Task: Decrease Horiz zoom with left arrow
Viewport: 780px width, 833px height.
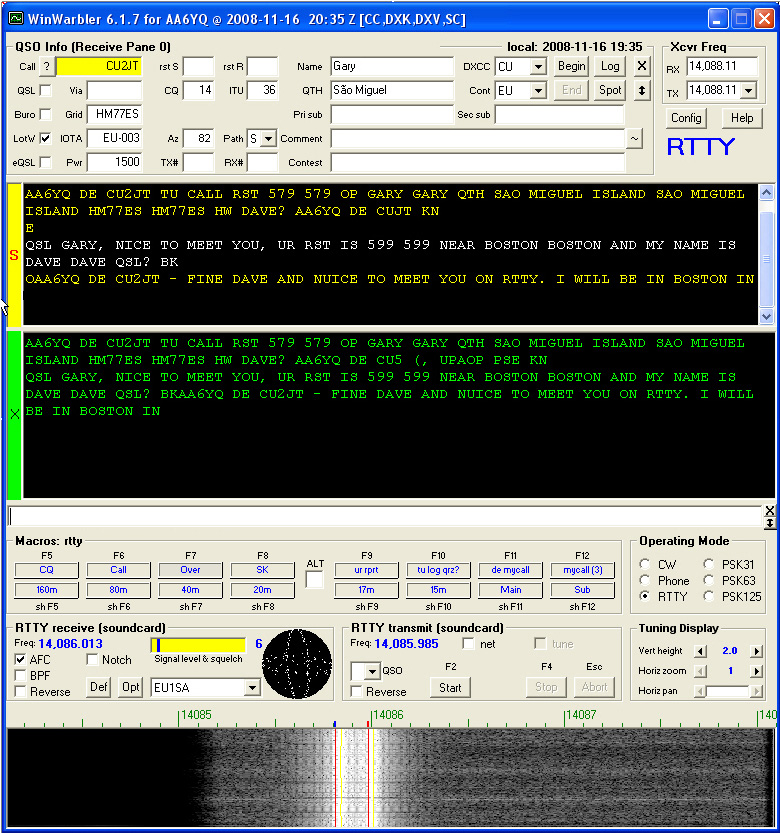Action: point(700,671)
